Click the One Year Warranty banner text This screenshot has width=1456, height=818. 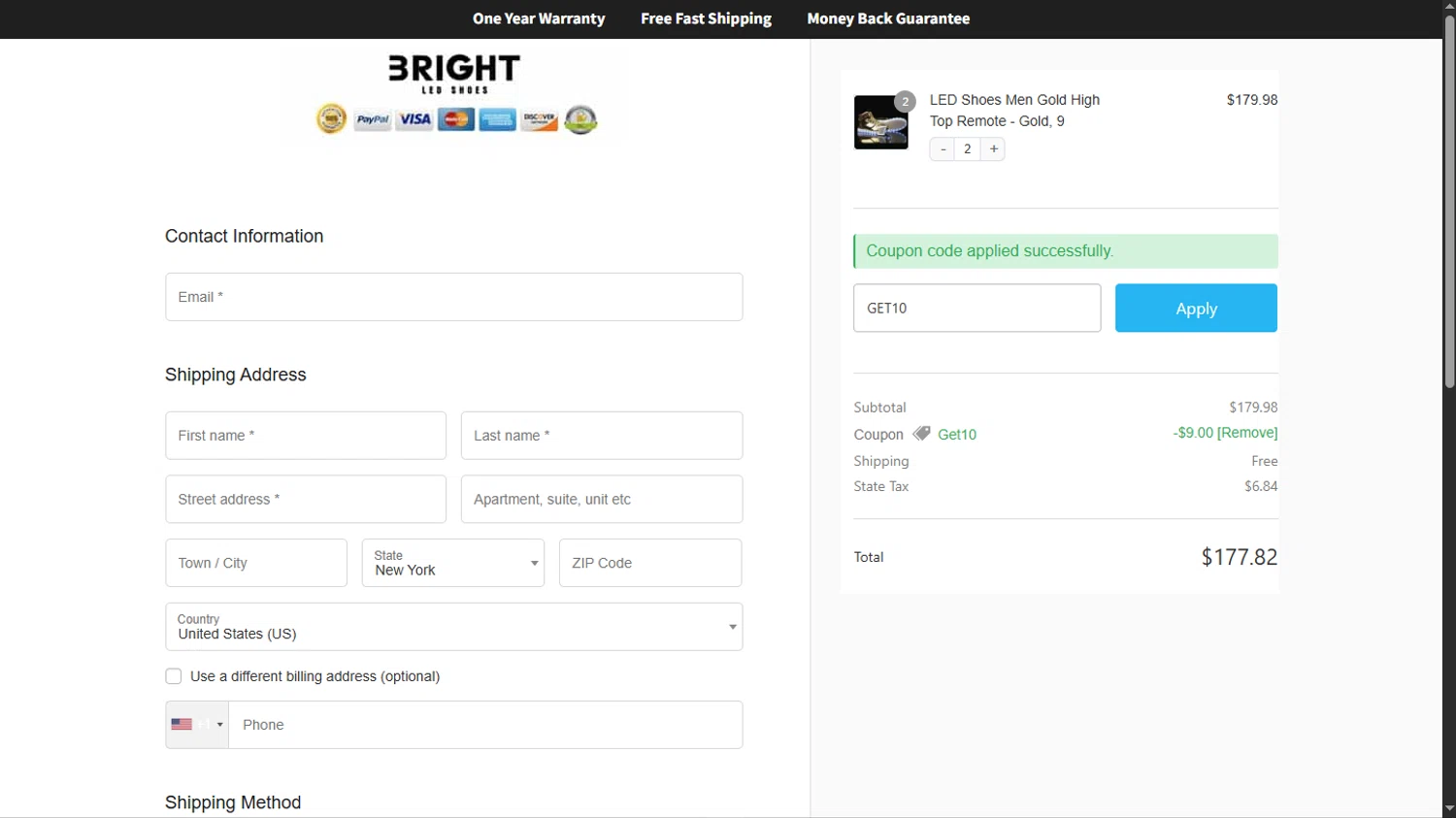tap(539, 18)
